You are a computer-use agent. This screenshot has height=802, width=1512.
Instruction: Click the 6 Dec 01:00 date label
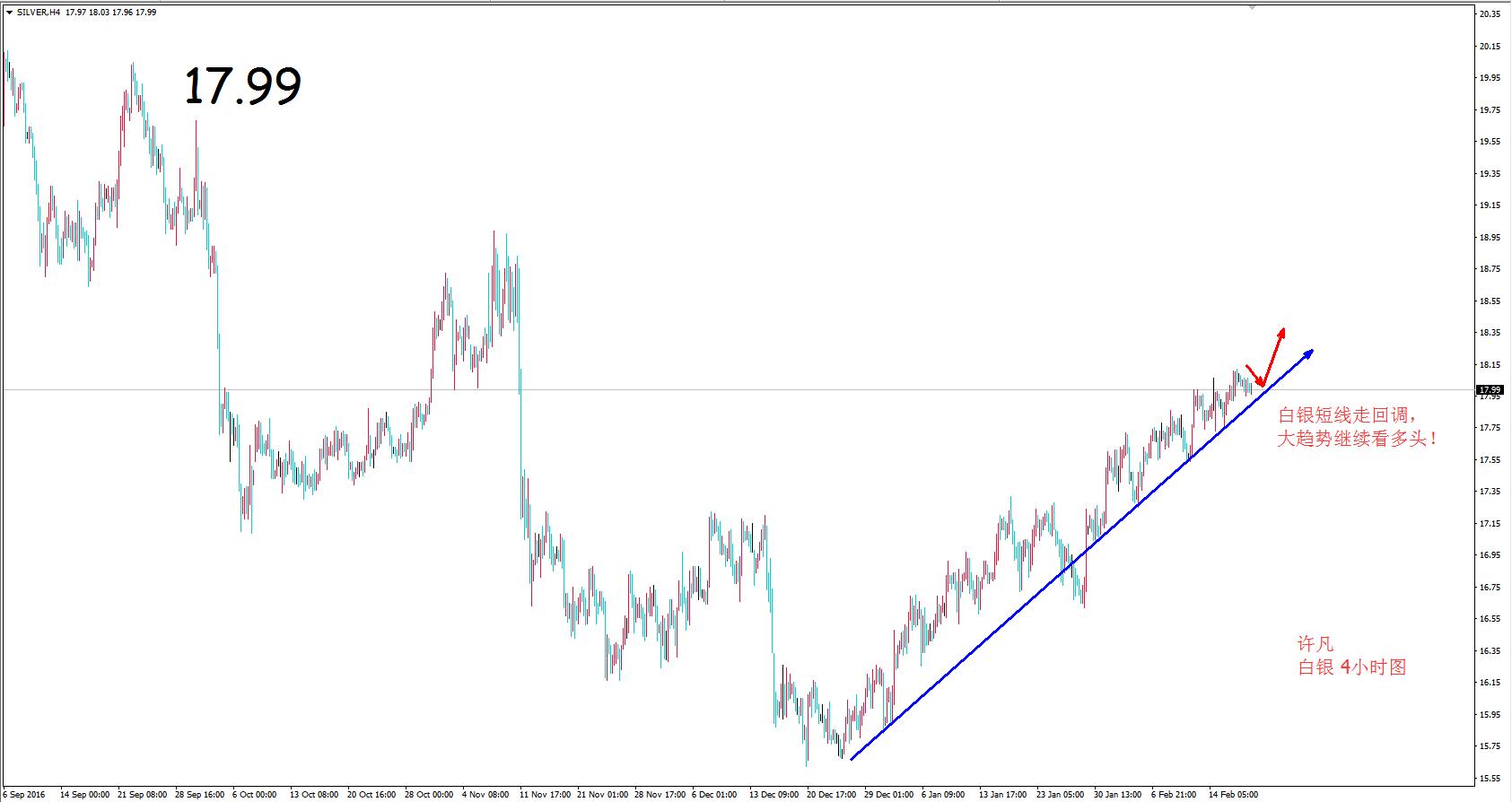(714, 795)
